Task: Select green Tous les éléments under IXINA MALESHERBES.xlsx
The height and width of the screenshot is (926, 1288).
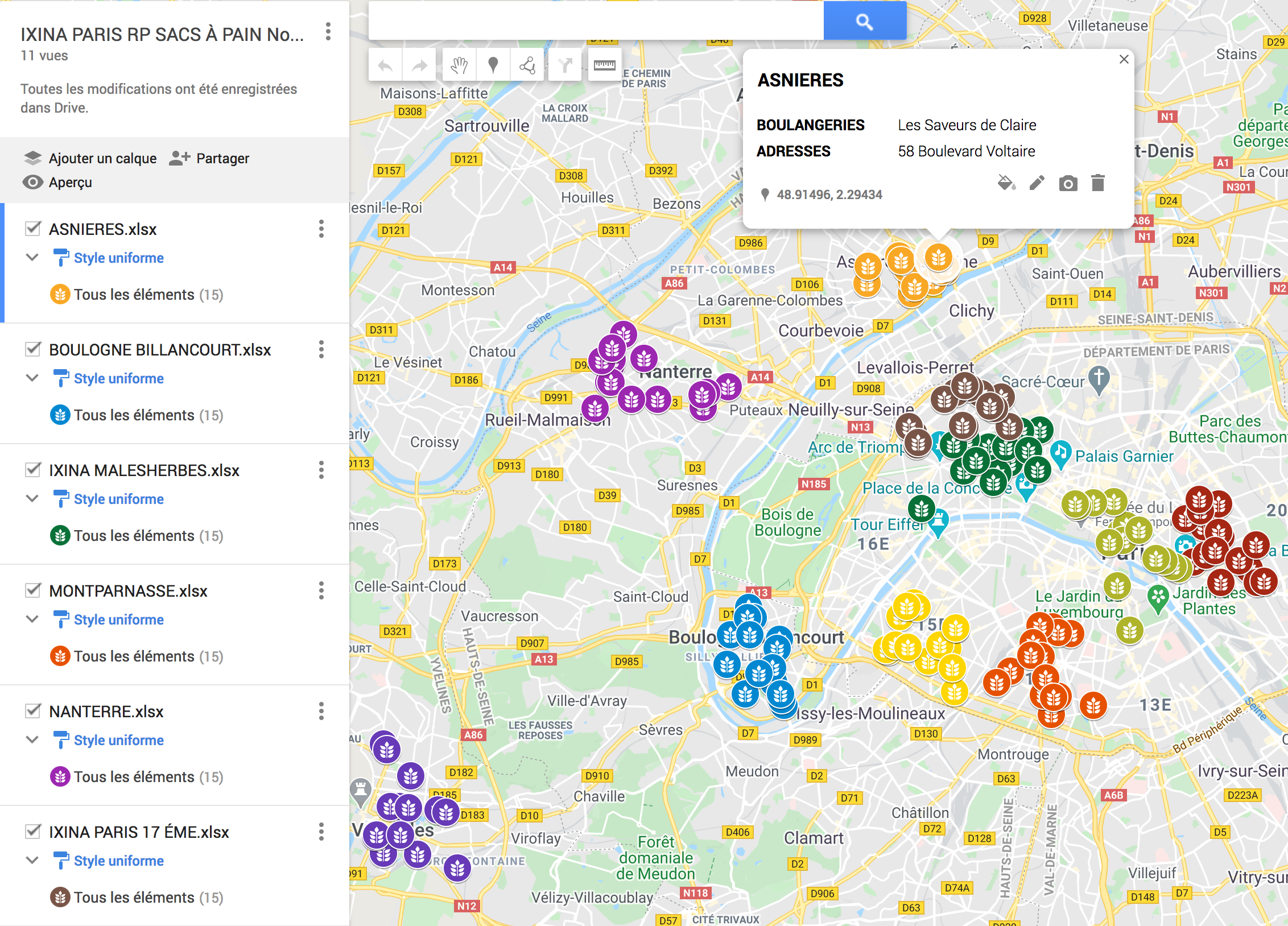Action: click(x=137, y=536)
